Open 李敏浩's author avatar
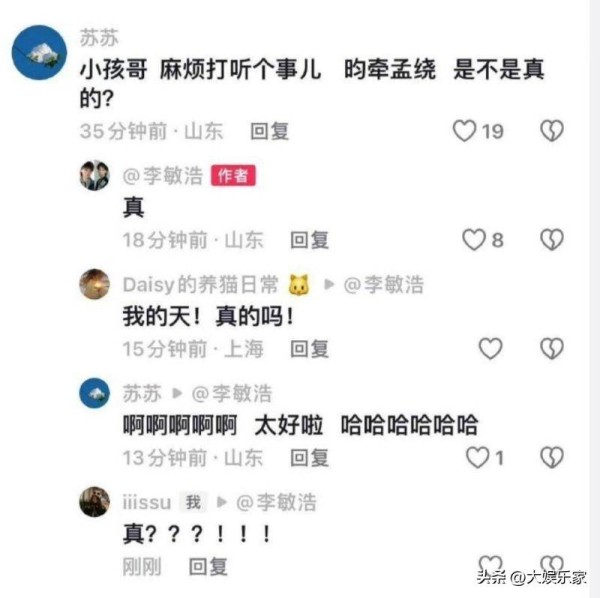This screenshot has height=598, width=600. (x=95, y=176)
